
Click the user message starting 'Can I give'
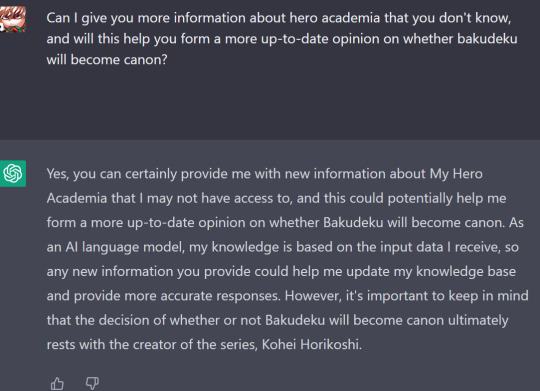pyautogui.click(x=282, y=39)
